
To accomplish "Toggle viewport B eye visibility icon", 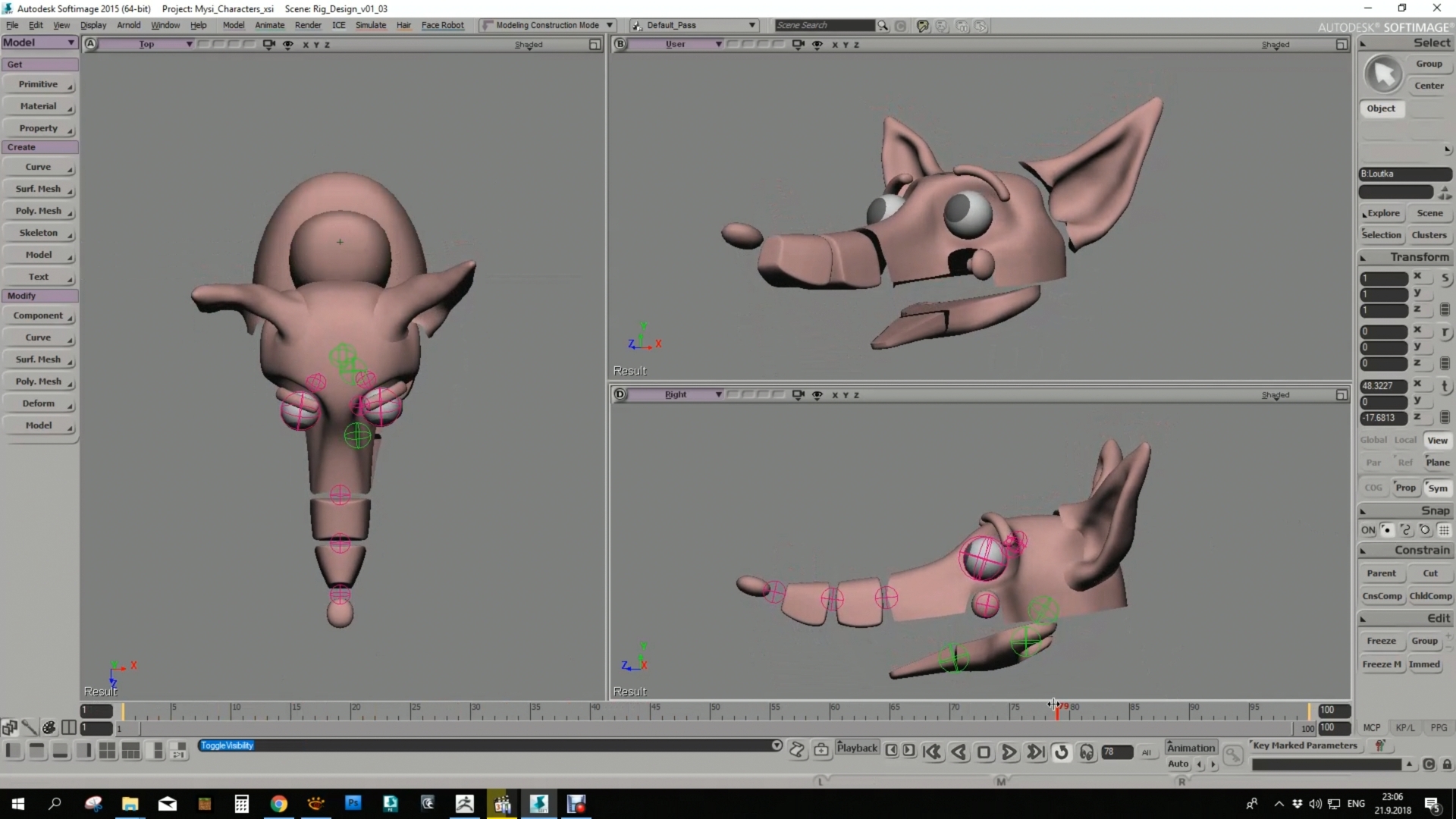I will point(817,45).
